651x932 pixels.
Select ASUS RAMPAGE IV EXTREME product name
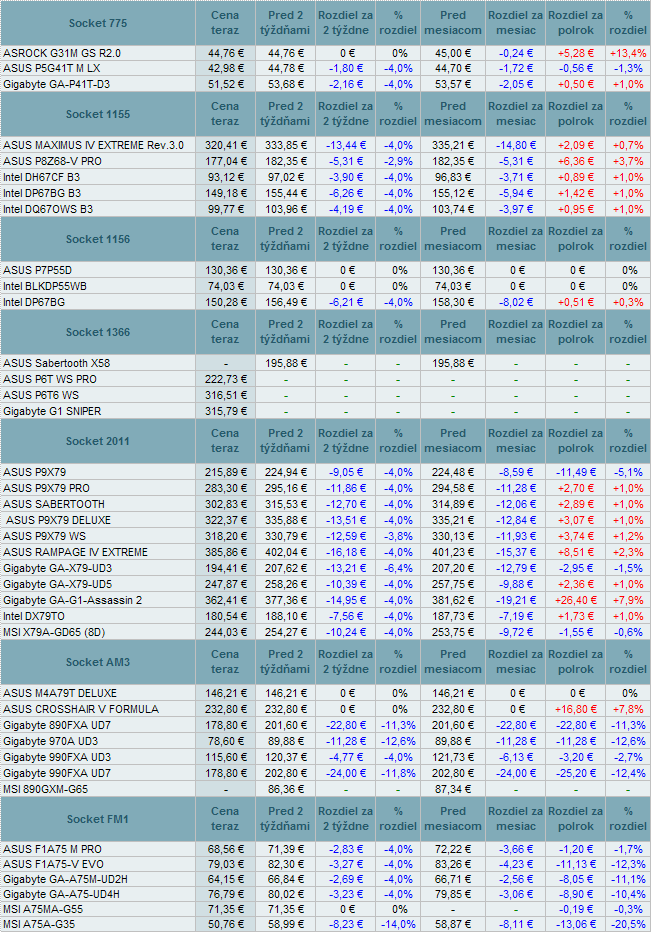coord(76,552)
